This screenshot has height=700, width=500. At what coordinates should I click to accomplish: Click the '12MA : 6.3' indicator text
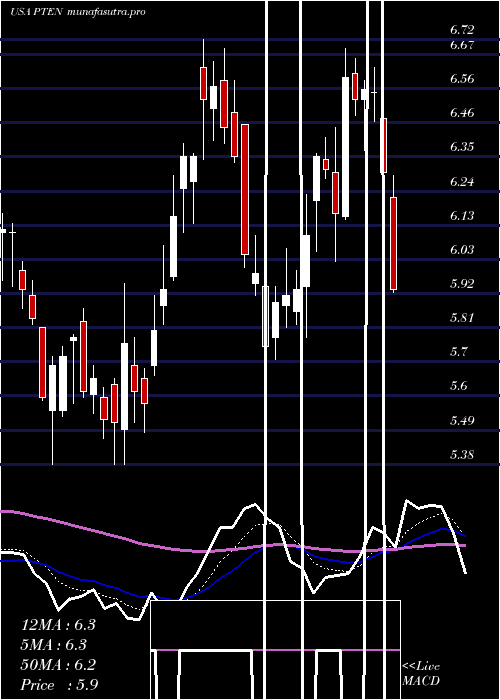click(x=58, y=625)
